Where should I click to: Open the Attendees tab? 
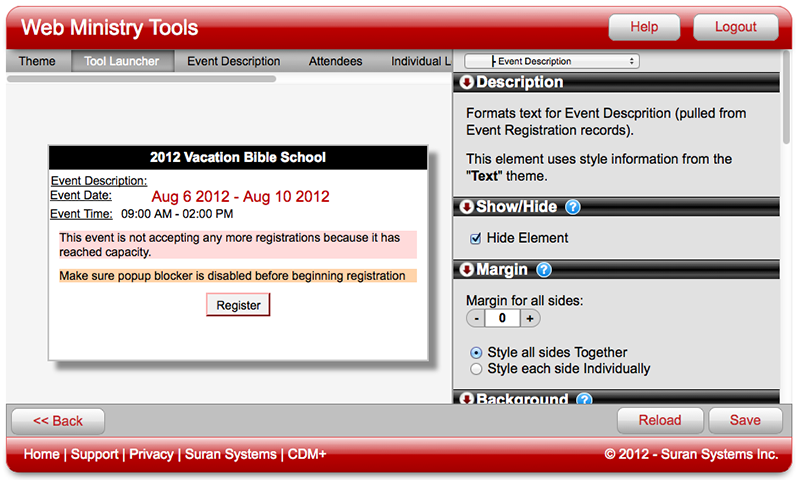[x=335, y=61]
